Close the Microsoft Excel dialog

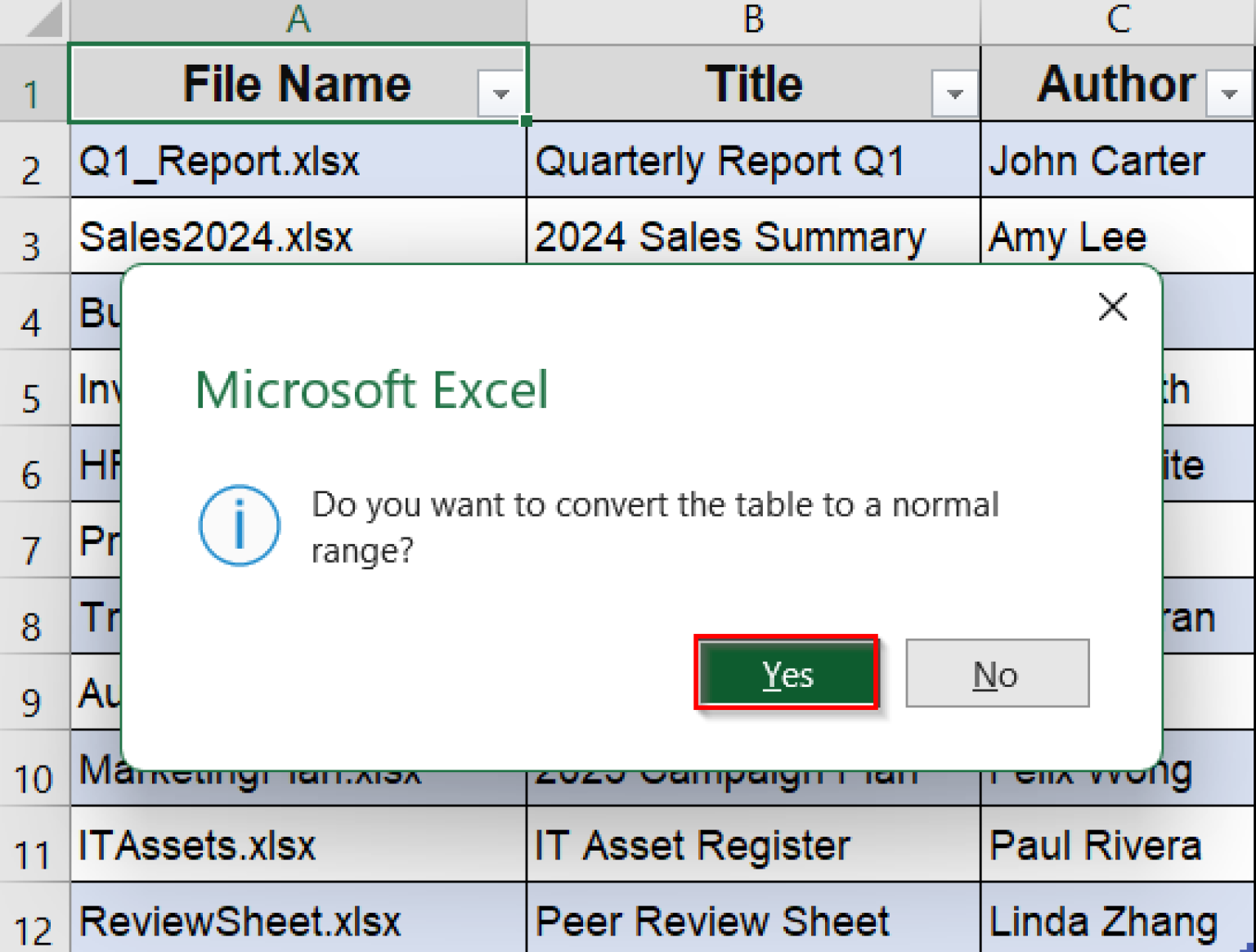point(1113,308)
